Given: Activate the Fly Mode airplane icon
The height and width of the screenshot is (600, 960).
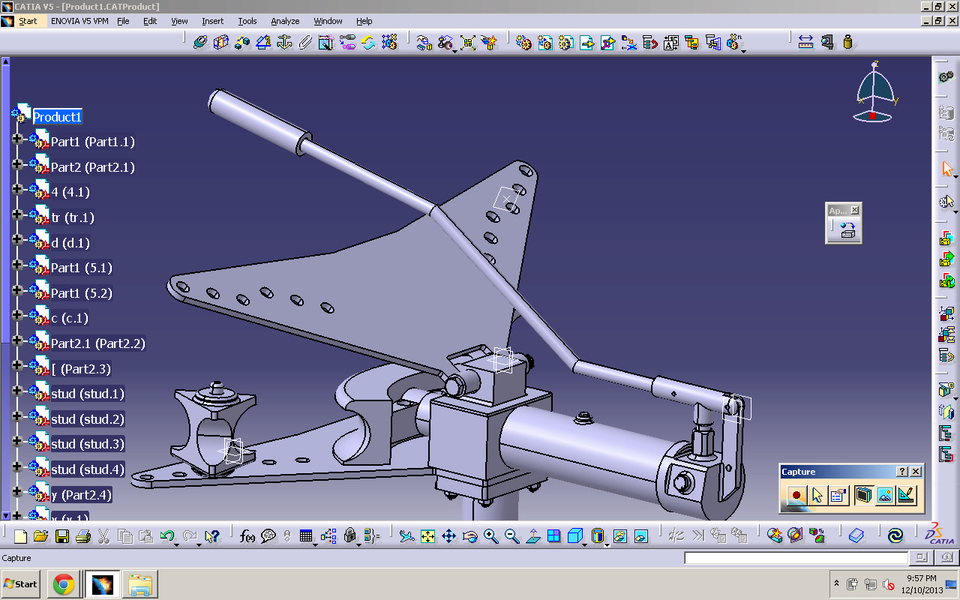Looking at the screenshot, I should [x=406, y=536].
